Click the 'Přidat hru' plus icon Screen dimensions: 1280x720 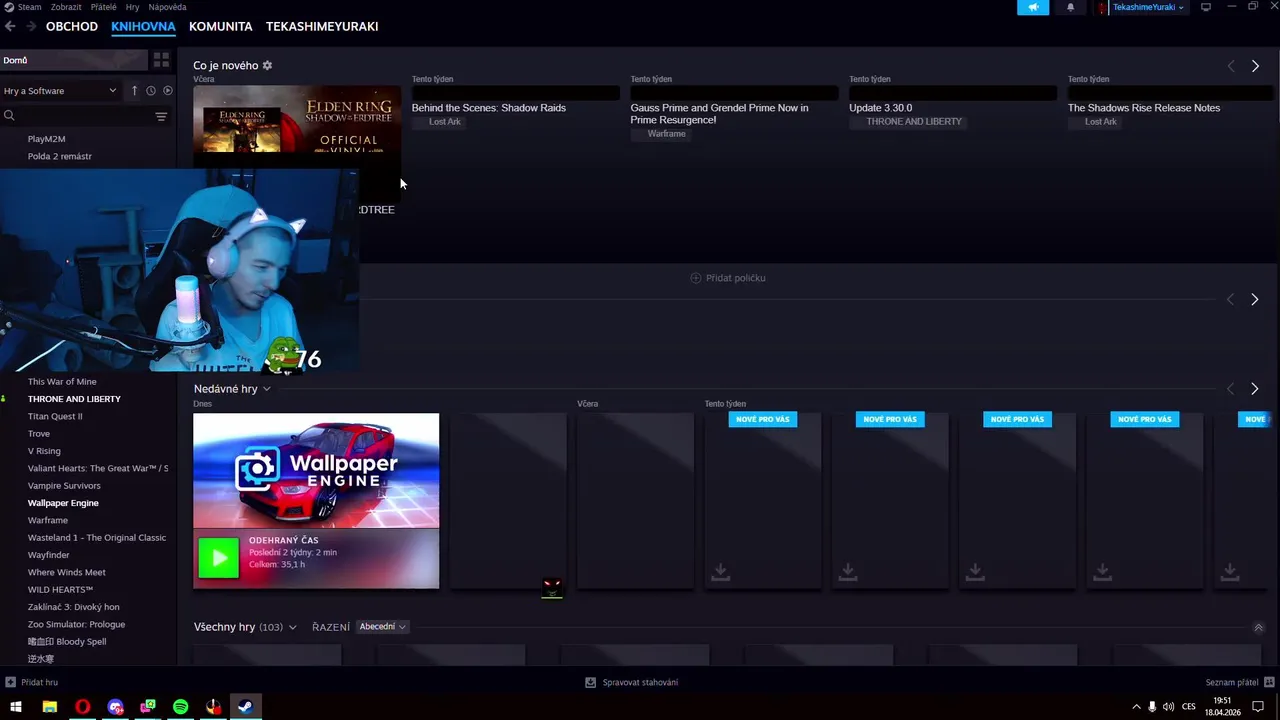tap(10, 682)
